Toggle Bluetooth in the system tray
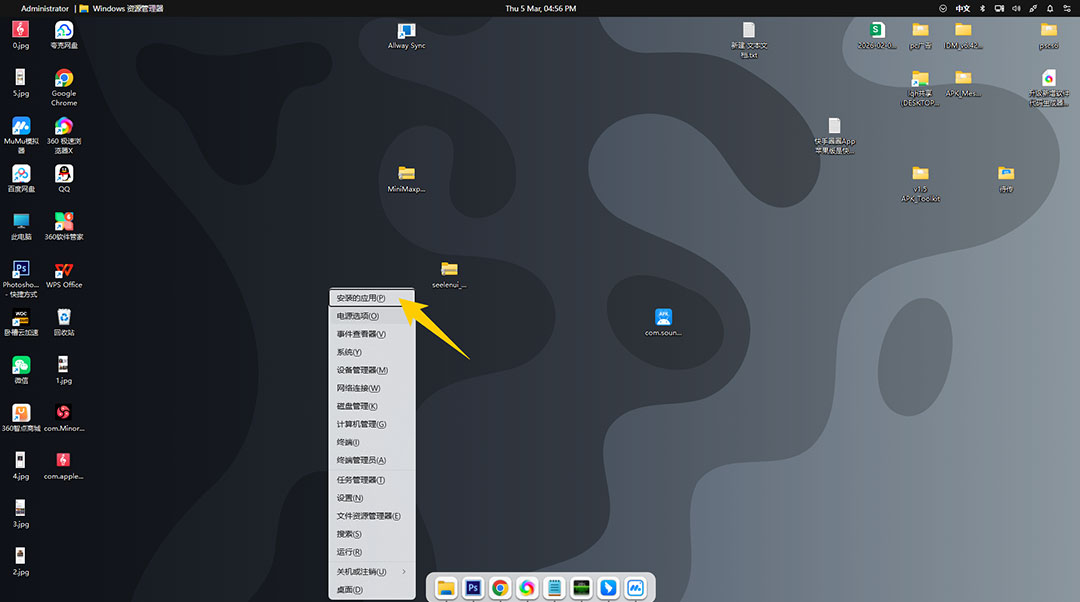Viewport: 1080px width, 602px height. pos(983,8)
